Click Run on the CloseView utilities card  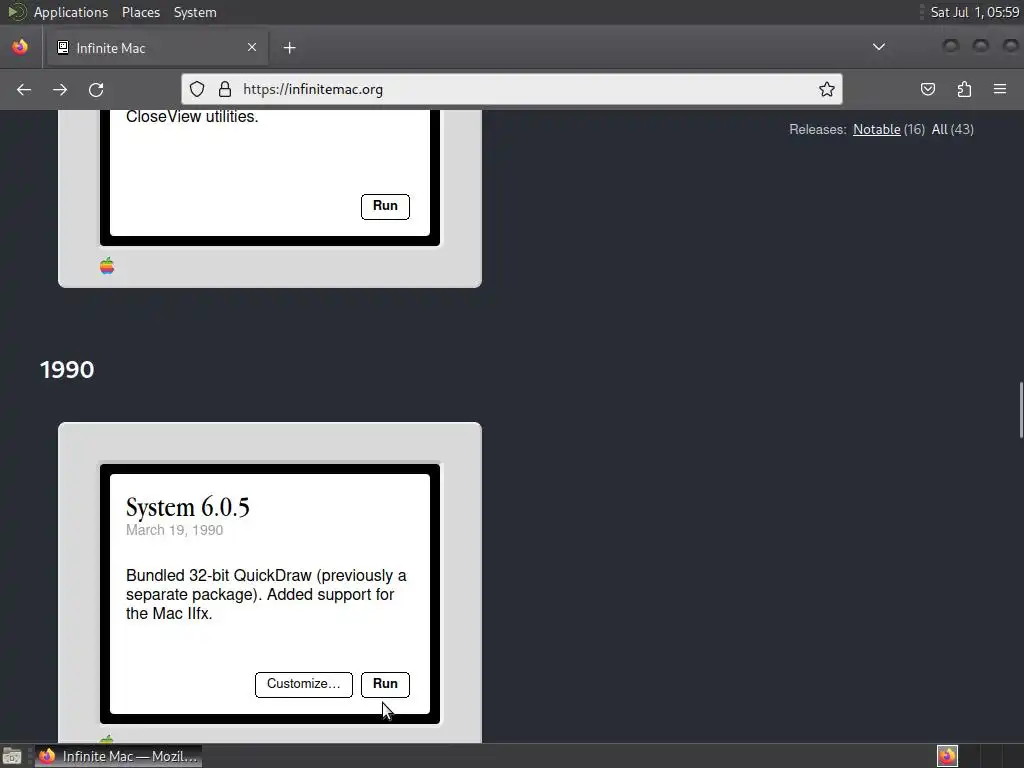(x=385, y=206)
